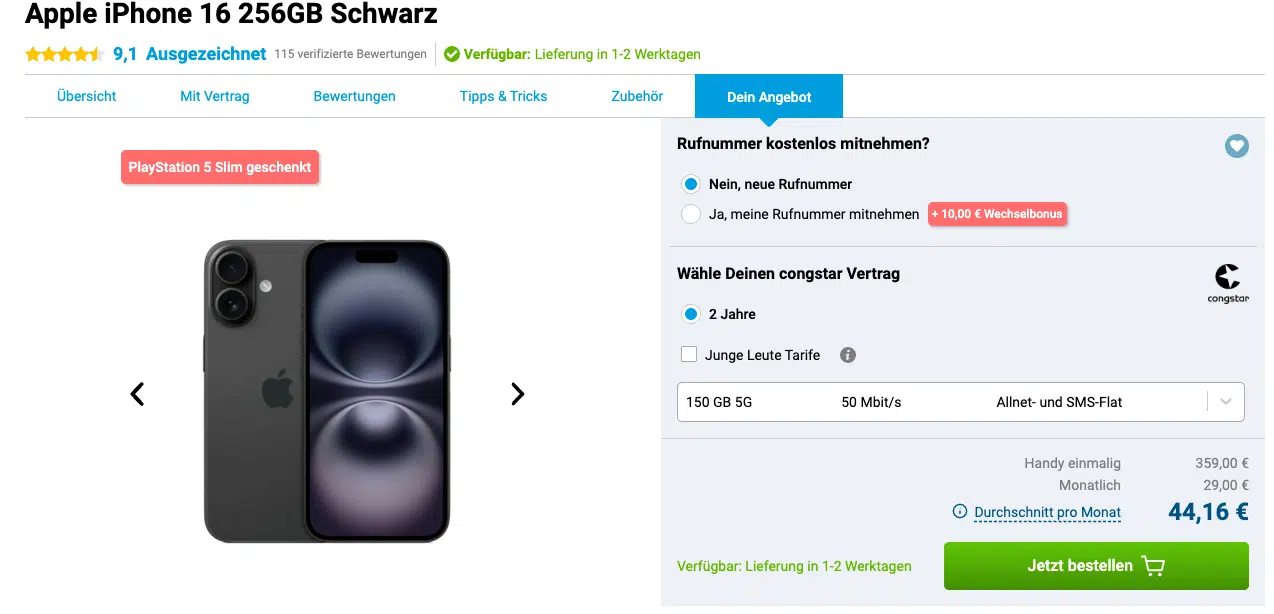Click the iPhone 16 product image

click(327, 392)
